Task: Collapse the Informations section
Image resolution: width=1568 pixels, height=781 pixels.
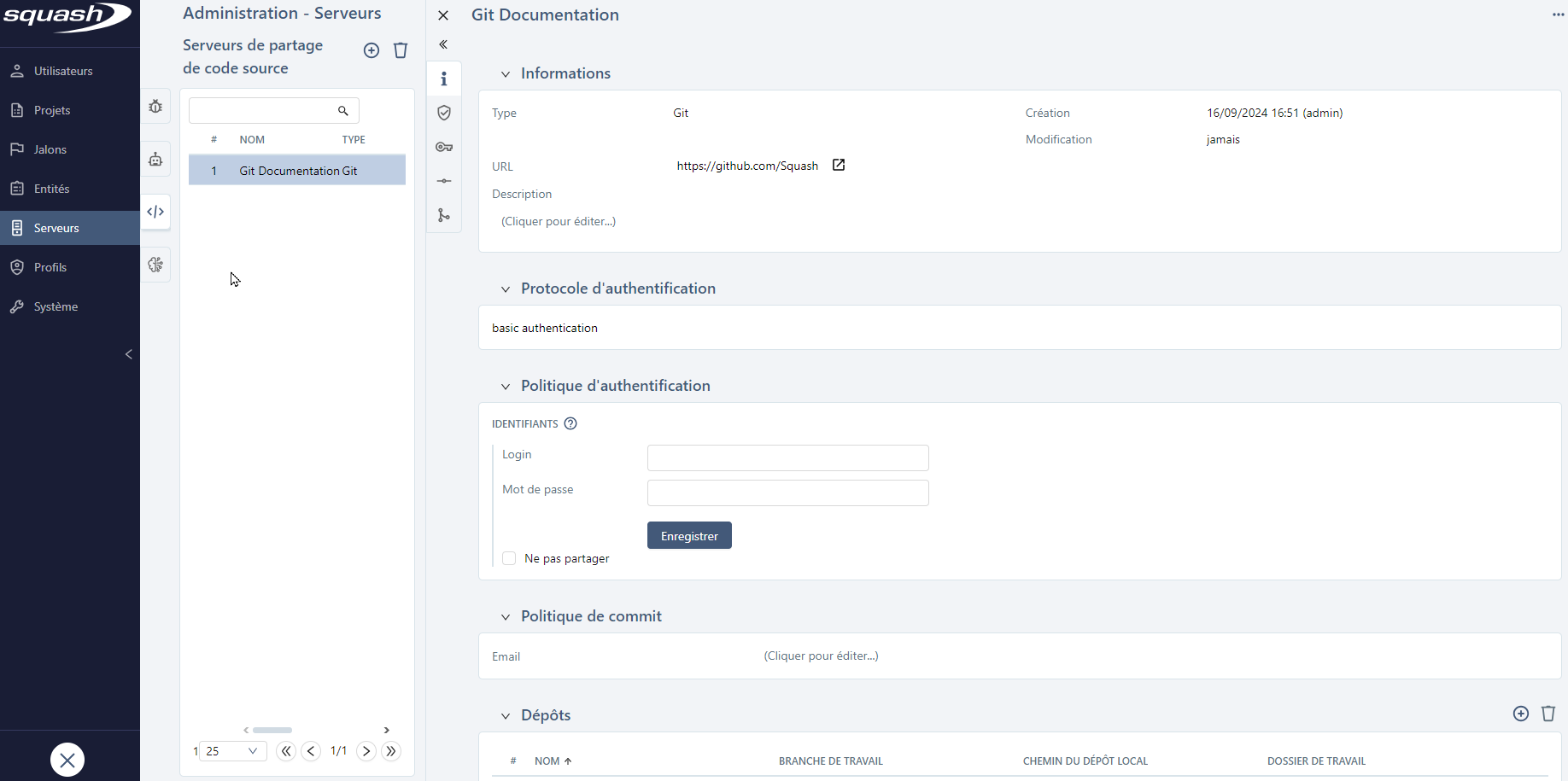Action: coord(506,73)
